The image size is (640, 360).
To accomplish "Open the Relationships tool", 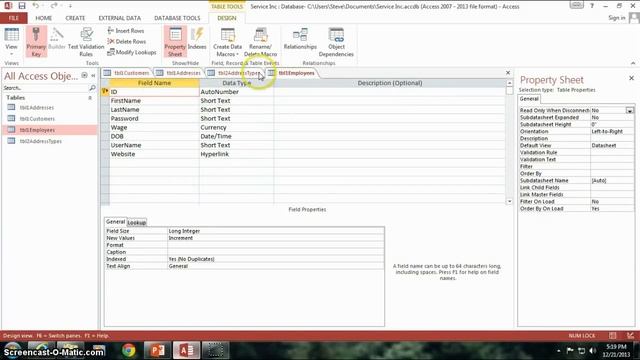I will [x=300, y=39].
